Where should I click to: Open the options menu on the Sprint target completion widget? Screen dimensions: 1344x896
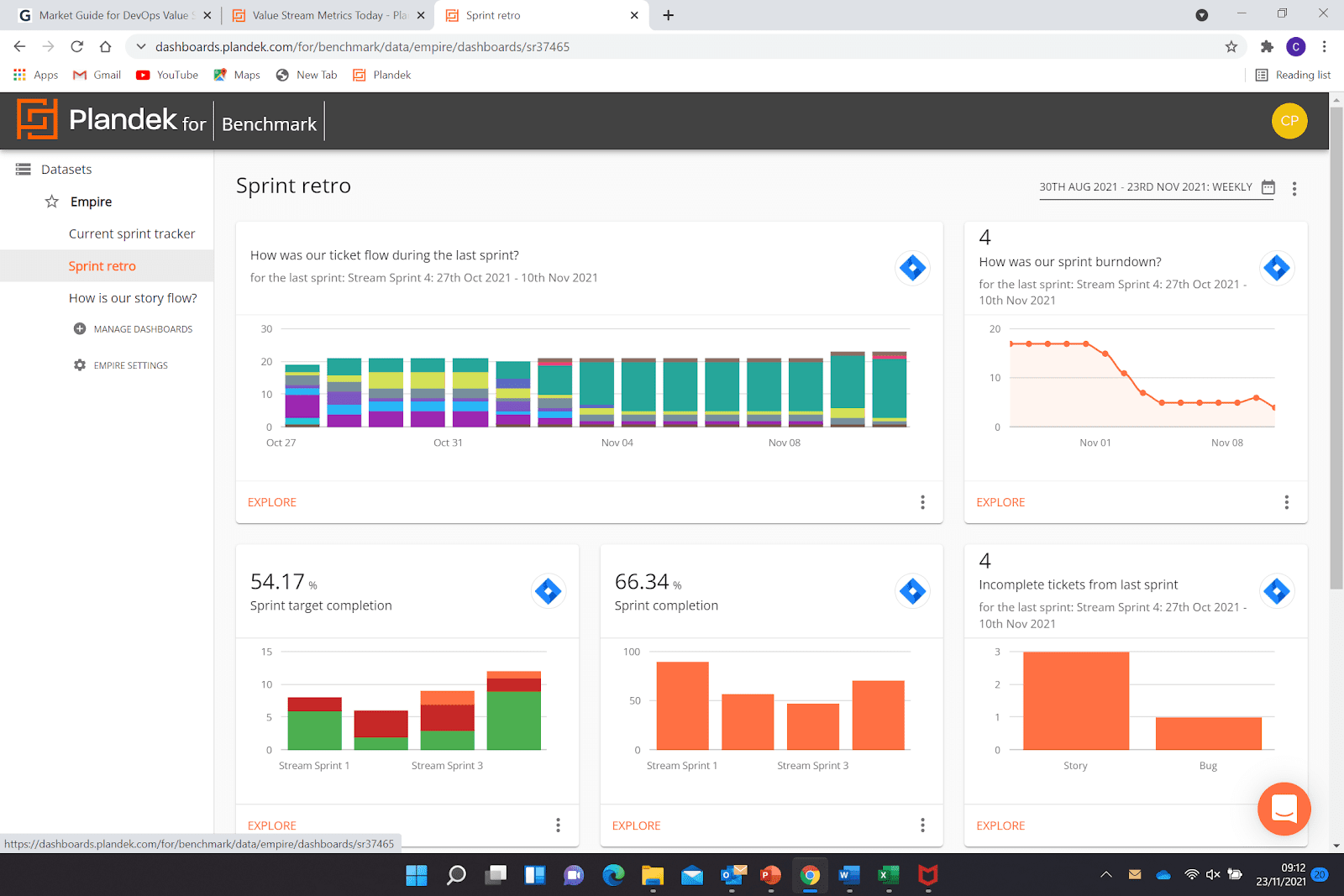(x=558, y=825)
